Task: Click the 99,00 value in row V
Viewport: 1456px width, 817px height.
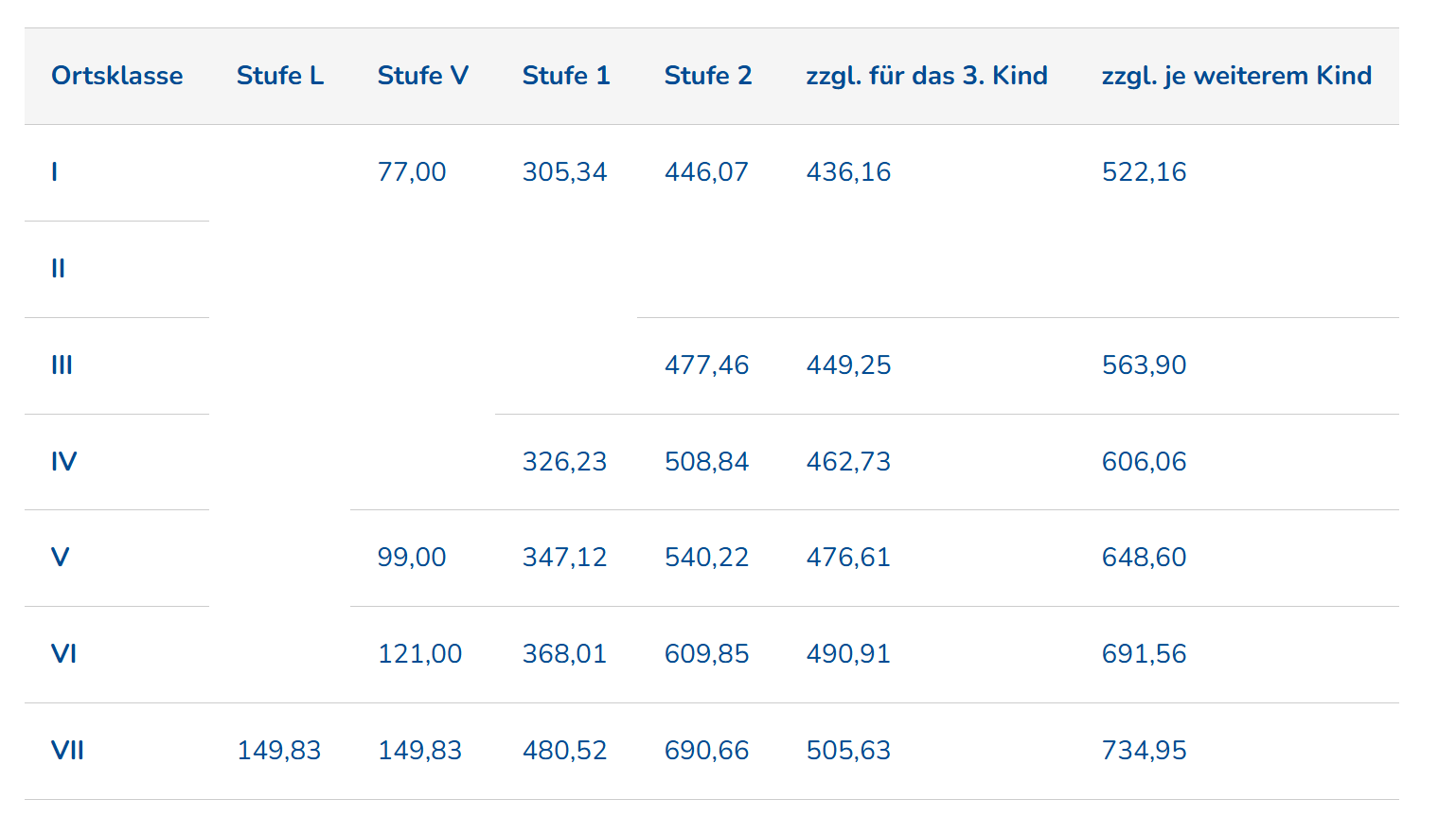Action: (412, 558)
